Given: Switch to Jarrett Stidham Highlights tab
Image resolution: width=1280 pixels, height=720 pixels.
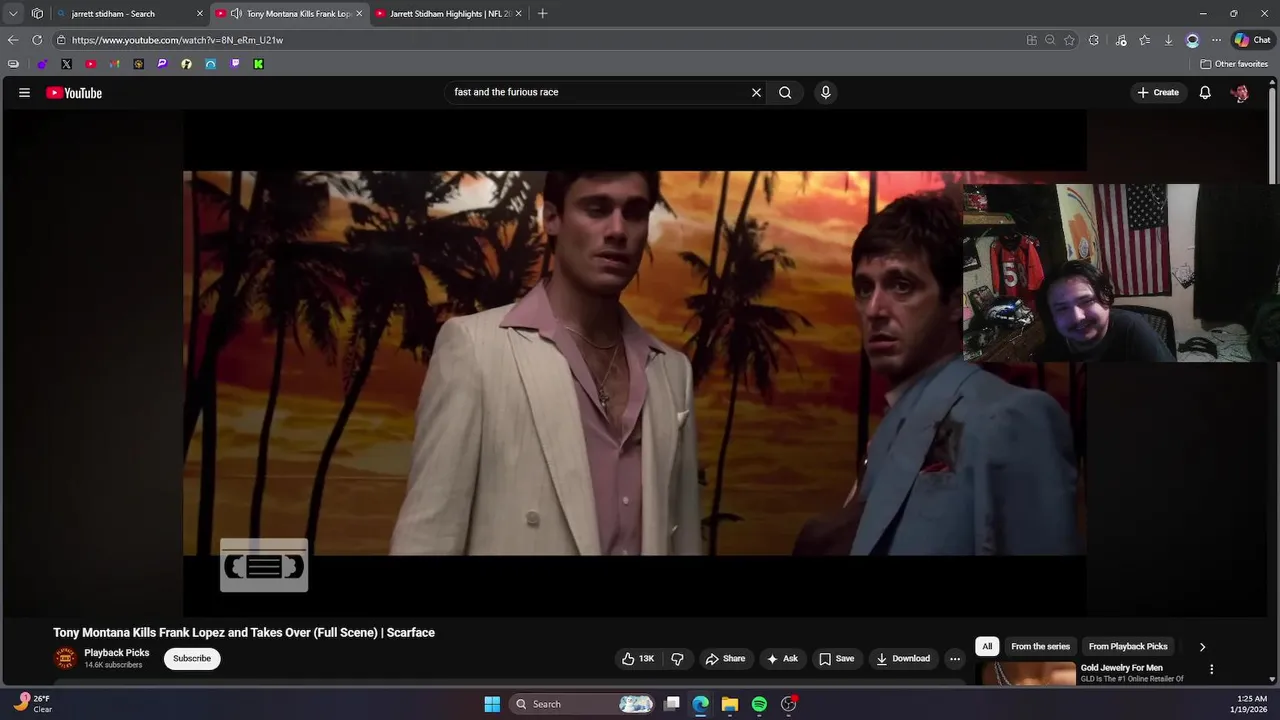Looking at the screenshot, I should click(x=450, y=14).
